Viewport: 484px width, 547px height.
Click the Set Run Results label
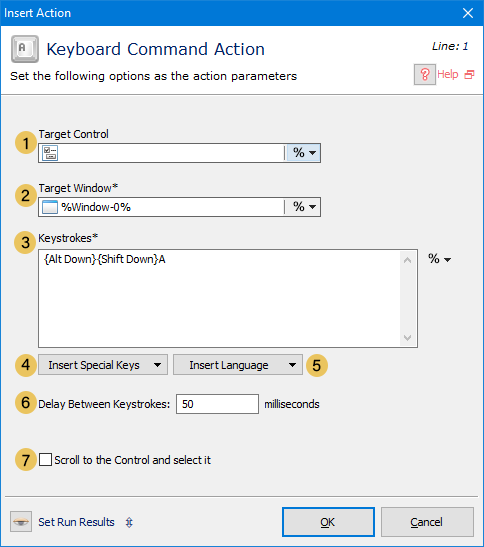click(x=76, y=522)
